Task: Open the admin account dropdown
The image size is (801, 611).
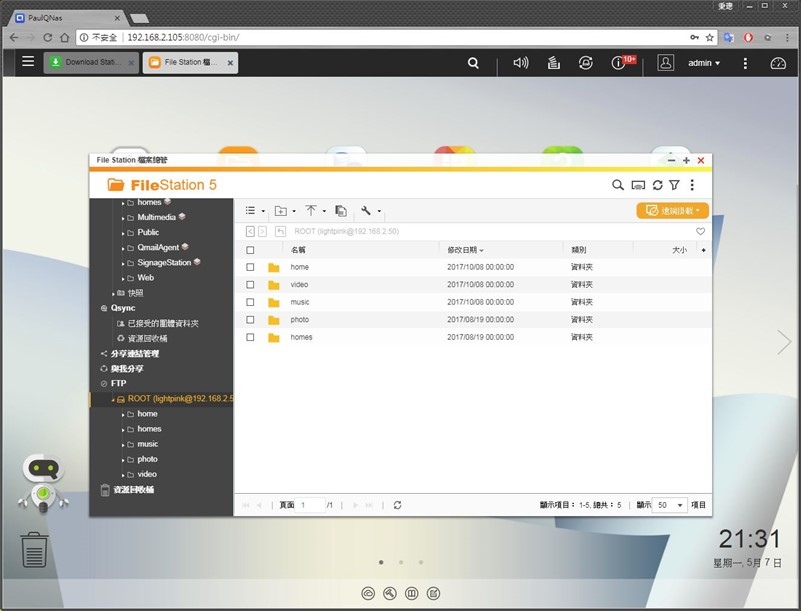Action: 704,63
